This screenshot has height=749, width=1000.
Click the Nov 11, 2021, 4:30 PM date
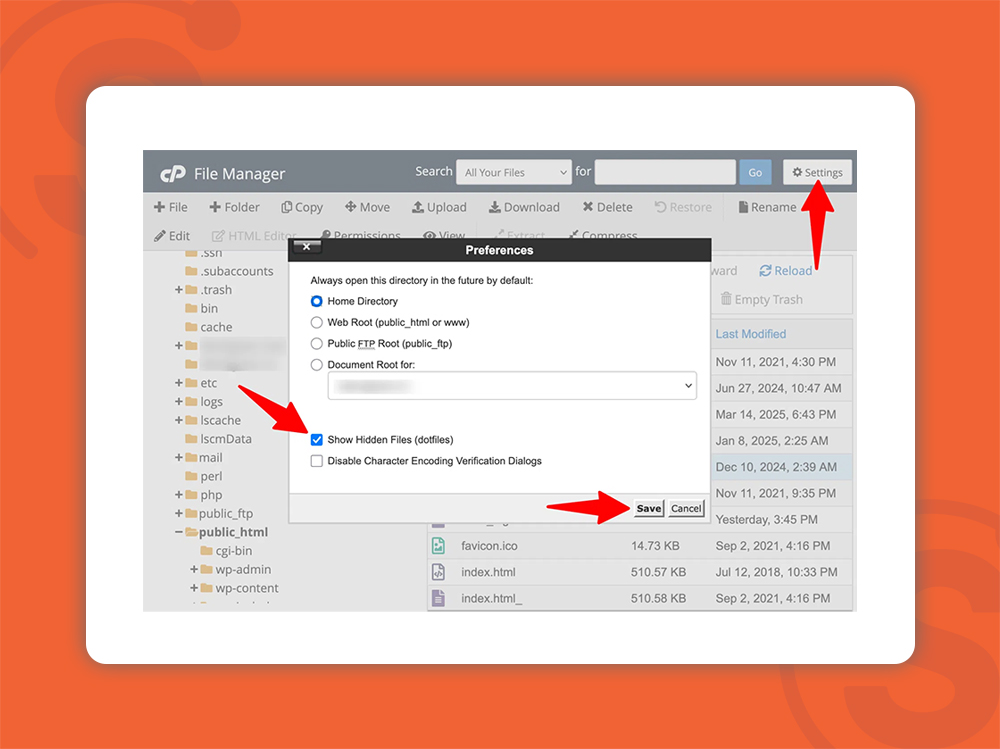click(x=776, y=362)
